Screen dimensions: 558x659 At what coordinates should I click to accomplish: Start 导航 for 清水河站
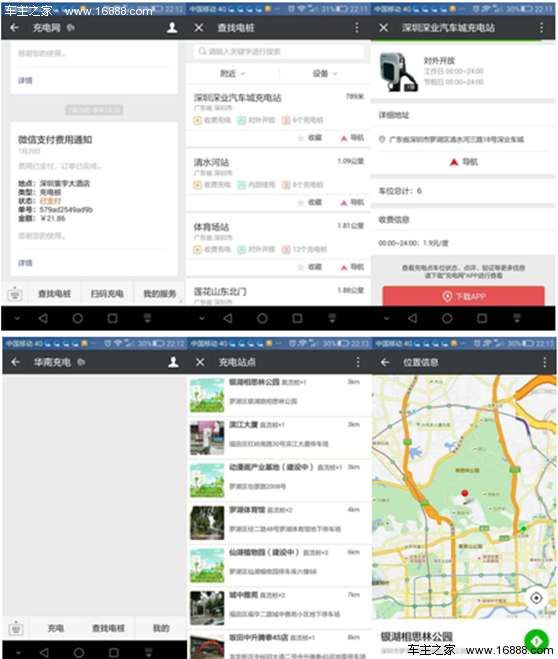pos(352,203)
